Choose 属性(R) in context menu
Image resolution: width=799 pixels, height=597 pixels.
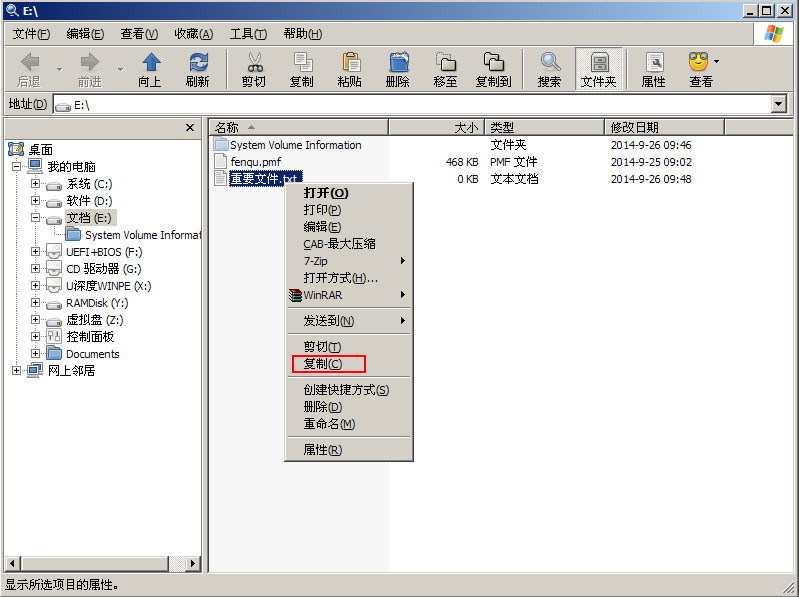(x=349, y=450)
